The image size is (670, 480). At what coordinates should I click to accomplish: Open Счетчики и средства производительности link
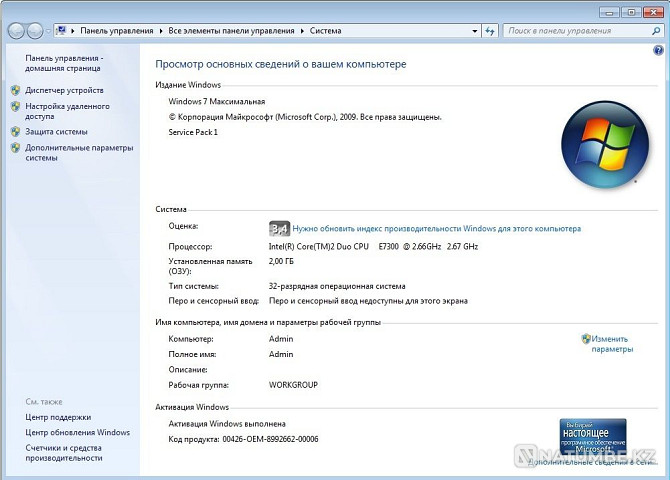pos(64,453)
